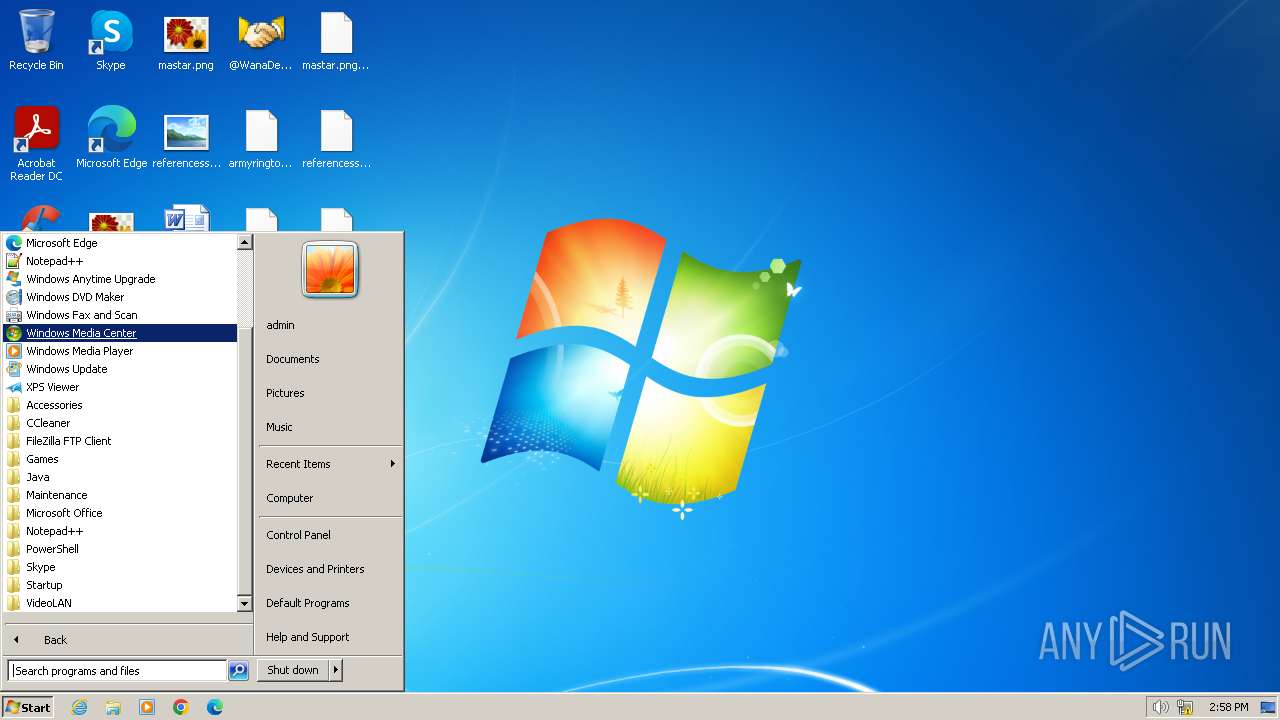Image resolution: width=1280 pixels, height=720 pixels.
Task: Open Computer from the Start menu
Action: [x=330, y=498]
